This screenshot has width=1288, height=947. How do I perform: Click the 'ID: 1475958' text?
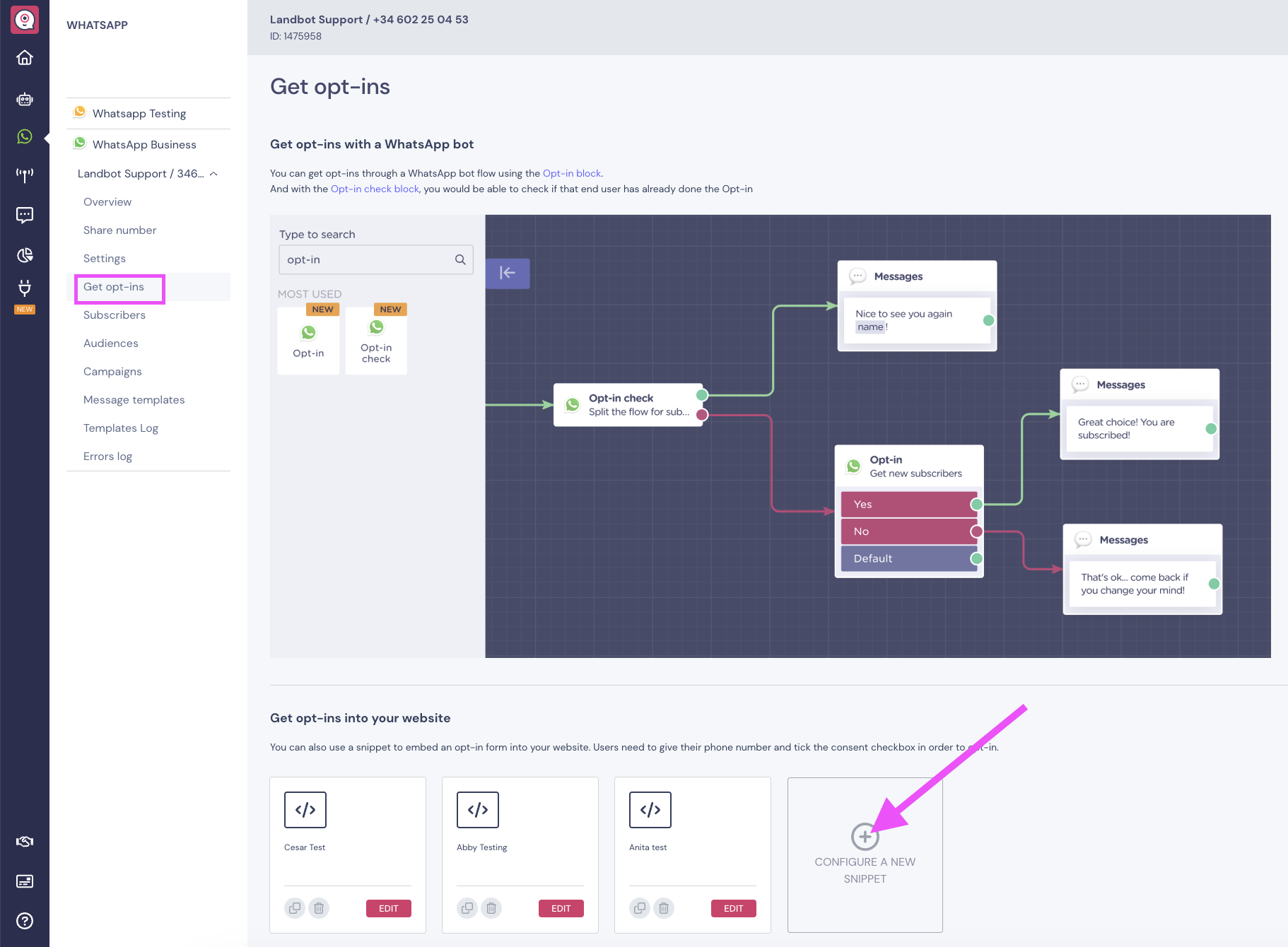295,36
